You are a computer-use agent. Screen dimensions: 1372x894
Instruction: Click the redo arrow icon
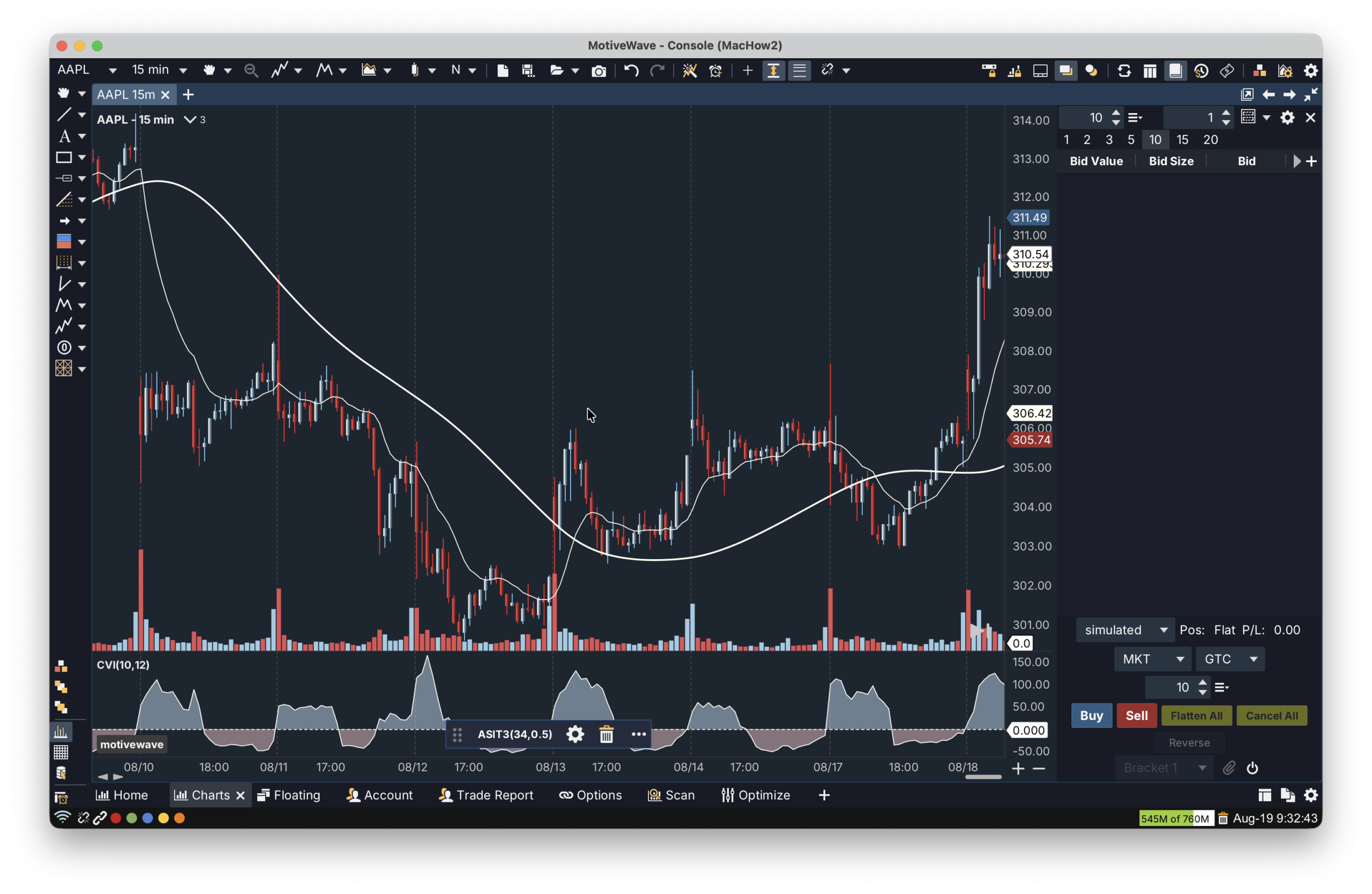click(657, 70)
